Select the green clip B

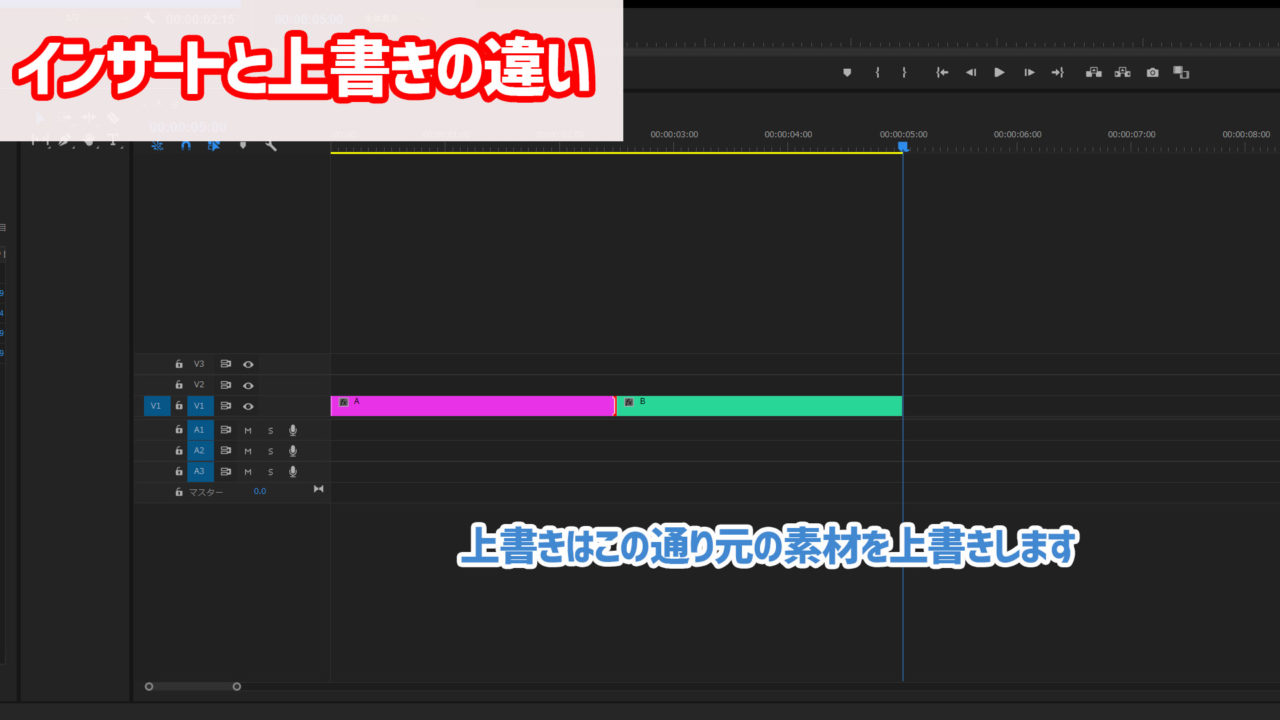click(760, 406)
